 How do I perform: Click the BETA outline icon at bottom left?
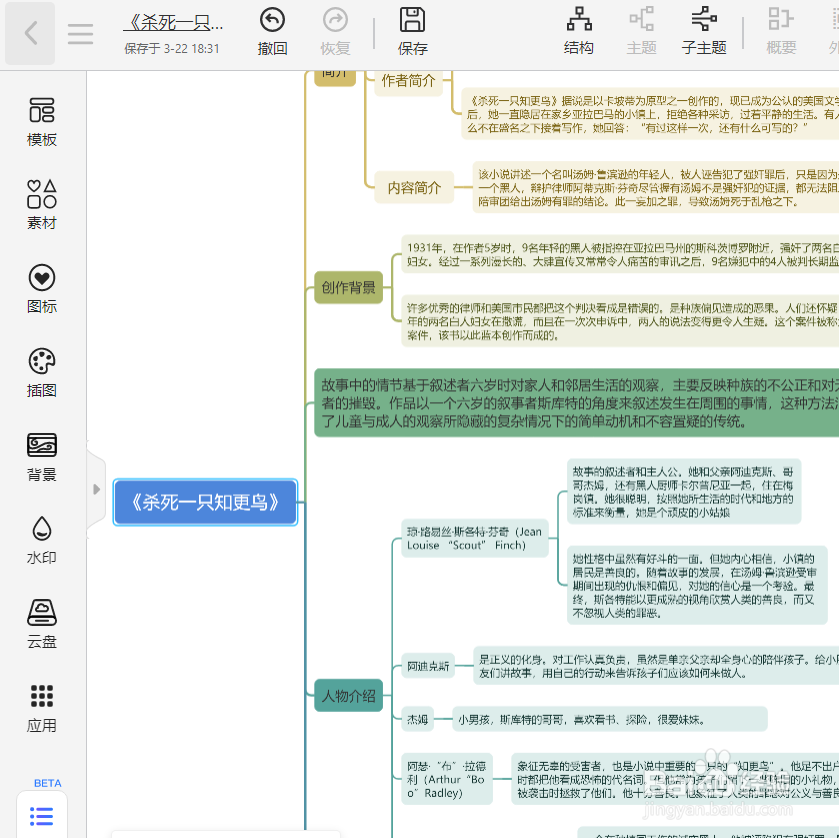point(41,815)
